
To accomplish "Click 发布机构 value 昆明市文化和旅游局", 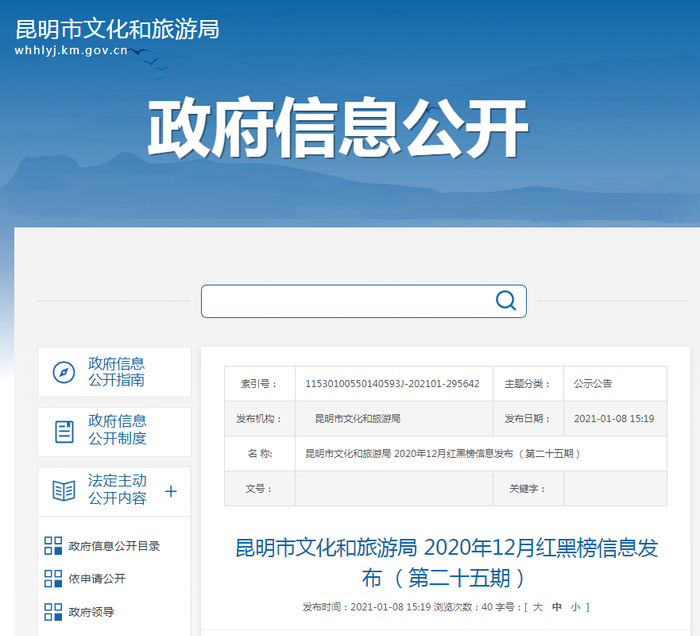I will pyautogui.click(x=358, y=419).
